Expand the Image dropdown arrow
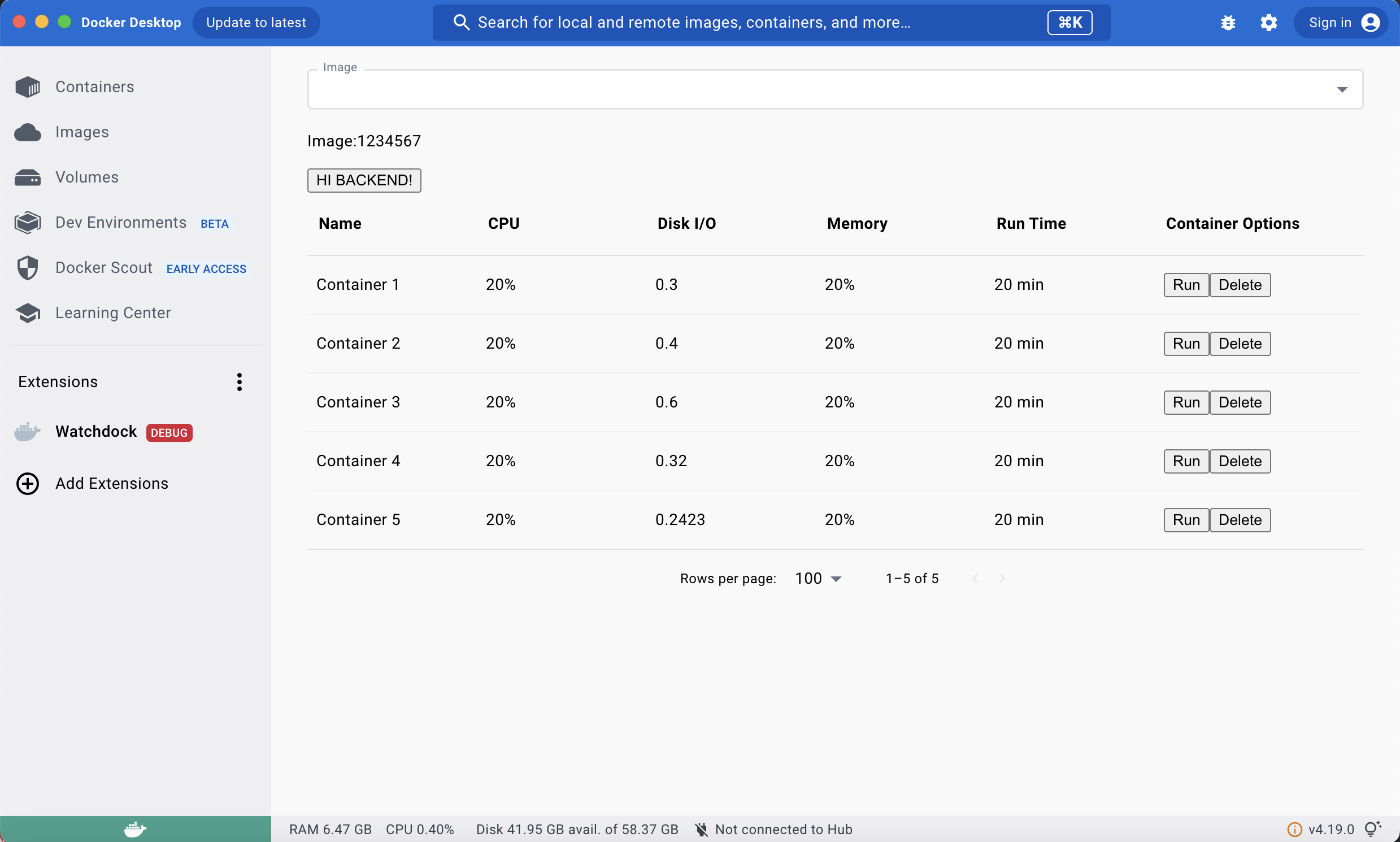Screen dimensions: 1400x842 click(x=1342, y=89)
